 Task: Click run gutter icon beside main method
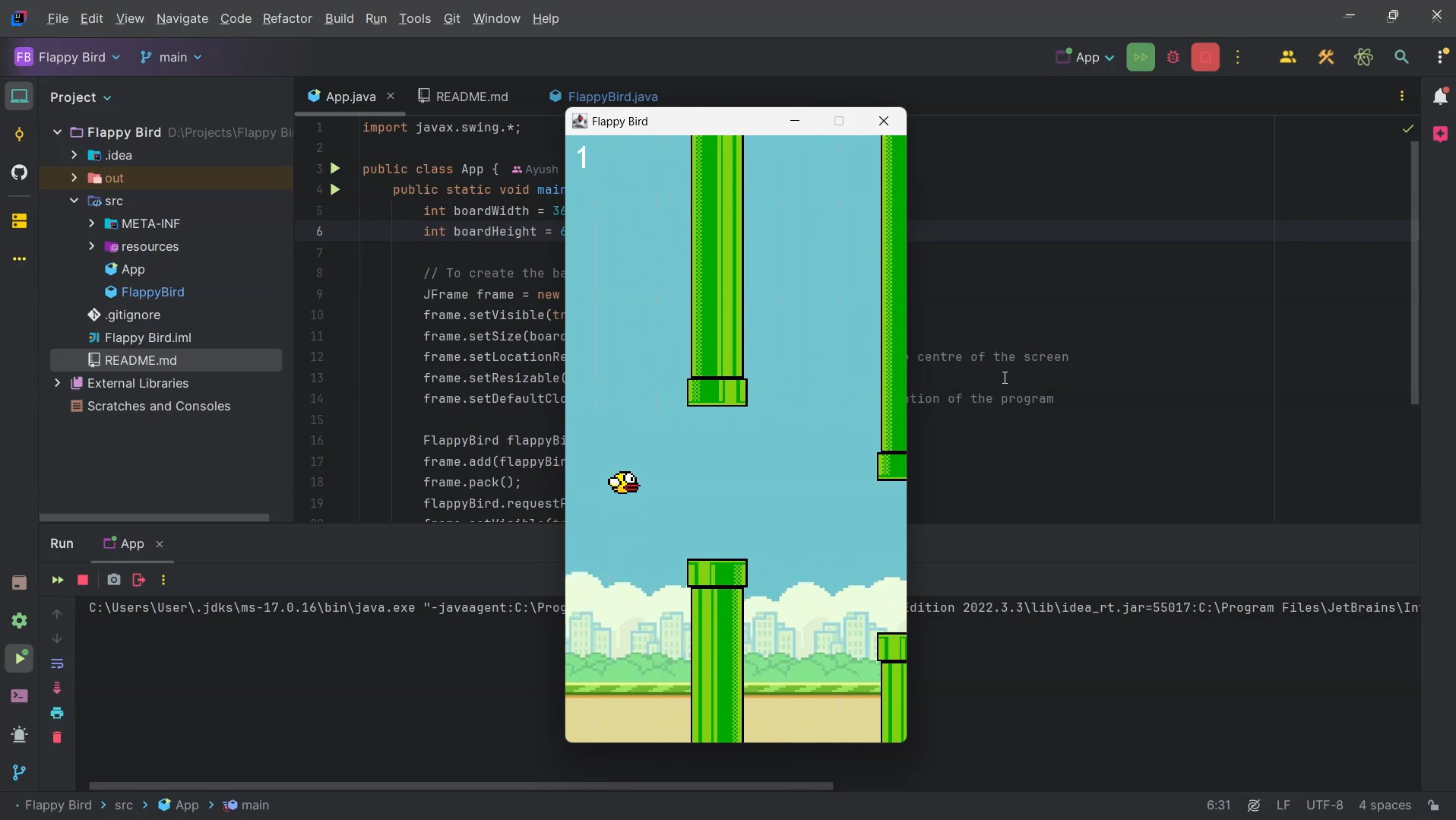pos(336,190)
